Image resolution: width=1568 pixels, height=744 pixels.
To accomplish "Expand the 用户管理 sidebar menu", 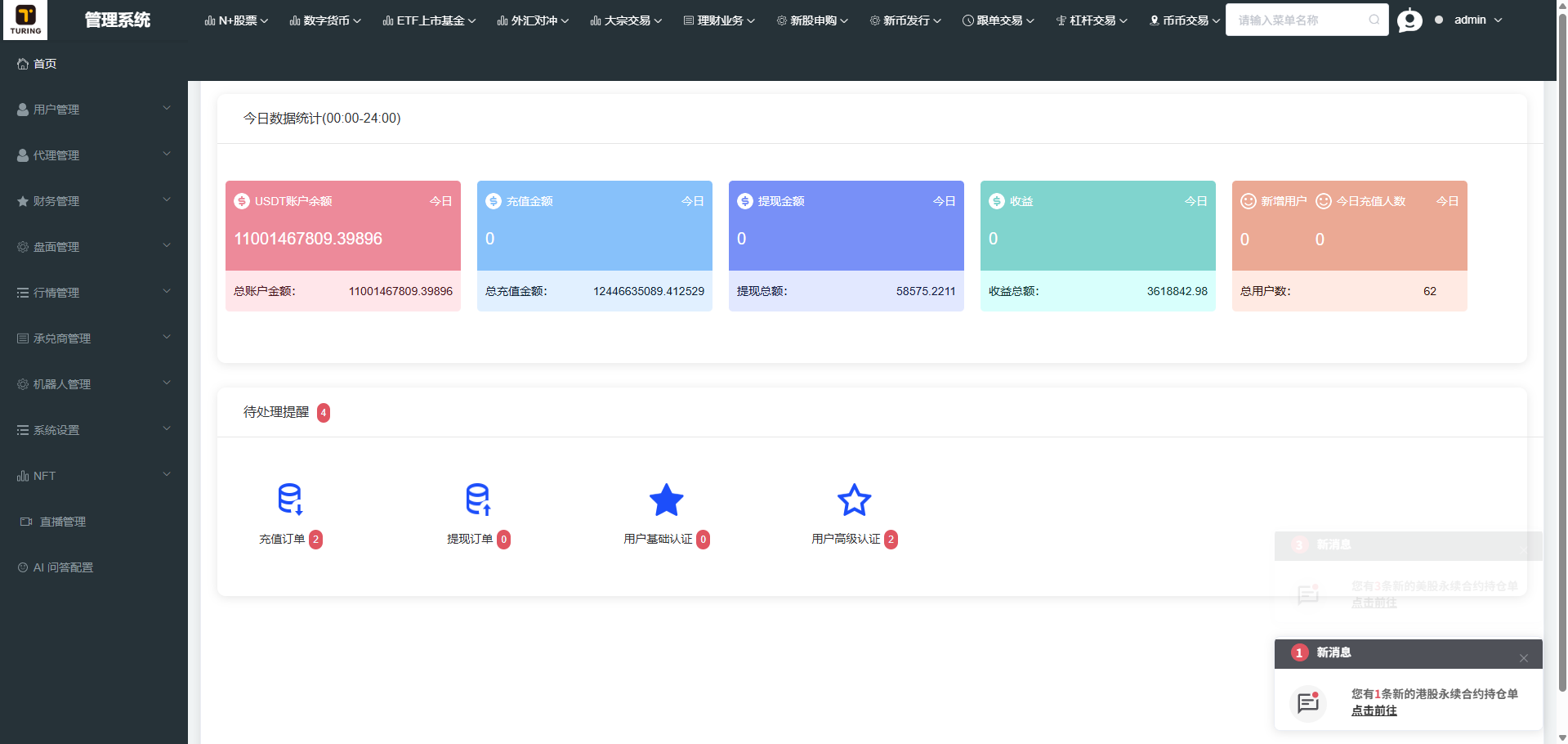I will click(x=93, y=110).
